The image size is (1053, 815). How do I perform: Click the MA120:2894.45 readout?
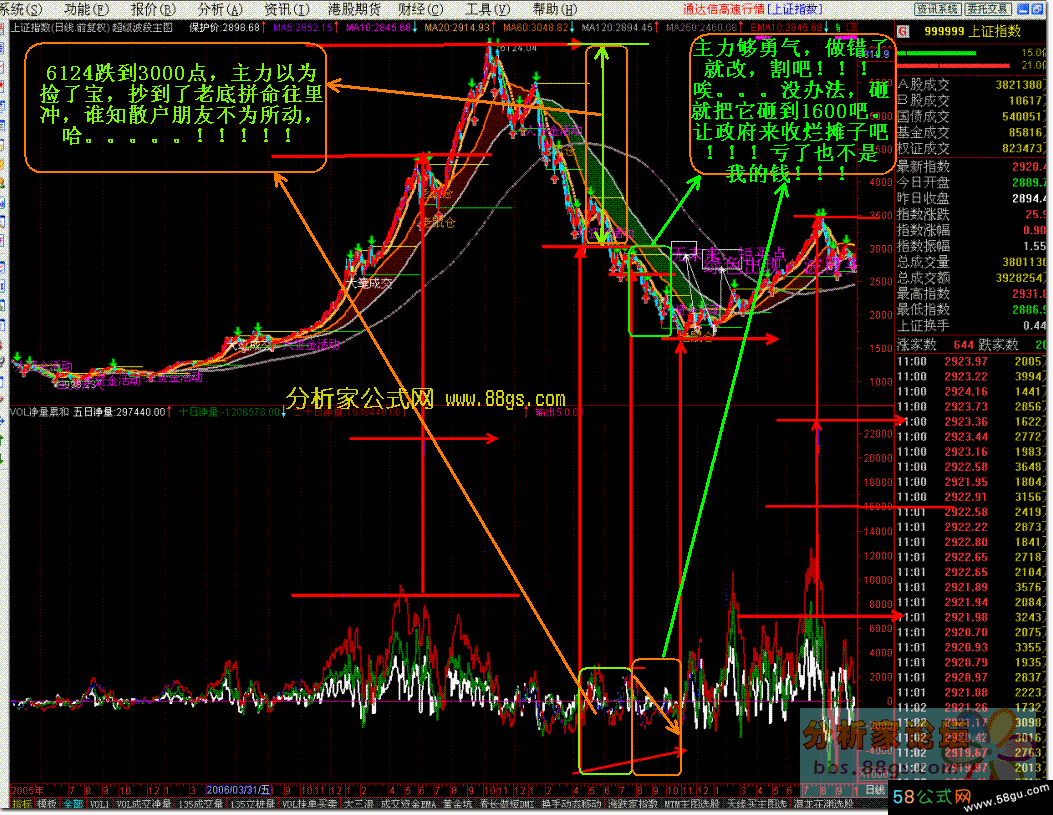[x=617, y=28]
